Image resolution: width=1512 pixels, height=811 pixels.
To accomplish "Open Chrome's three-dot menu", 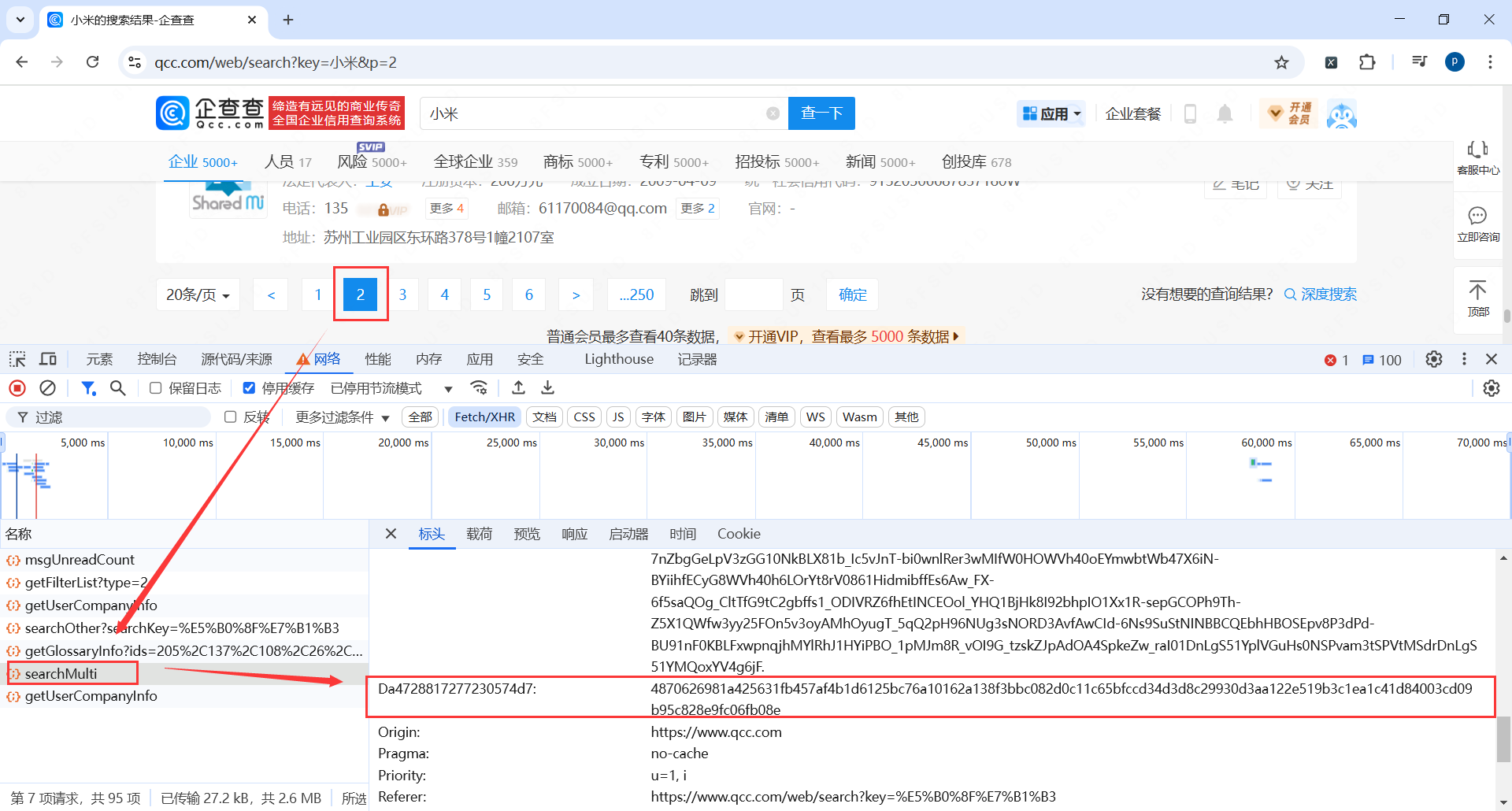I will click(1490, 62).
